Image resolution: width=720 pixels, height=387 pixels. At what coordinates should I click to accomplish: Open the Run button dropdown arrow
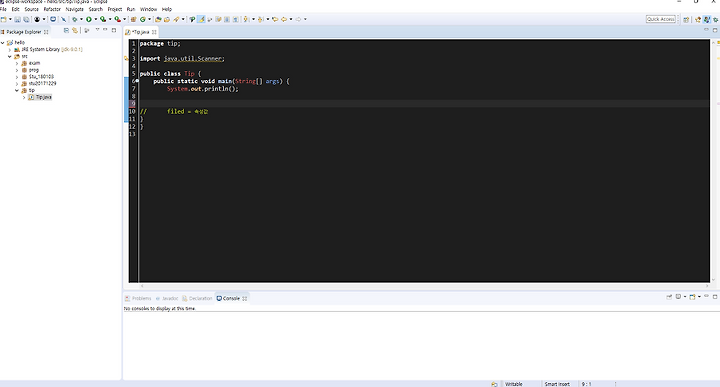pyautogui.click(x=96, y=19)
